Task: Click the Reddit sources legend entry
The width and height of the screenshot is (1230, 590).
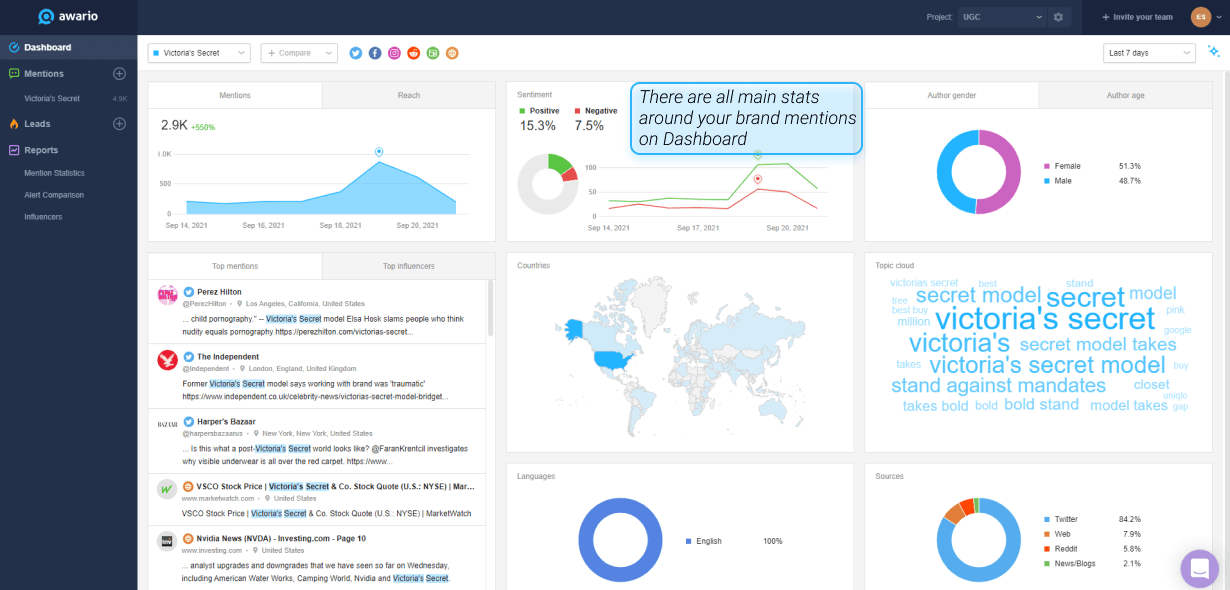Action: (x=1067, y=550)
